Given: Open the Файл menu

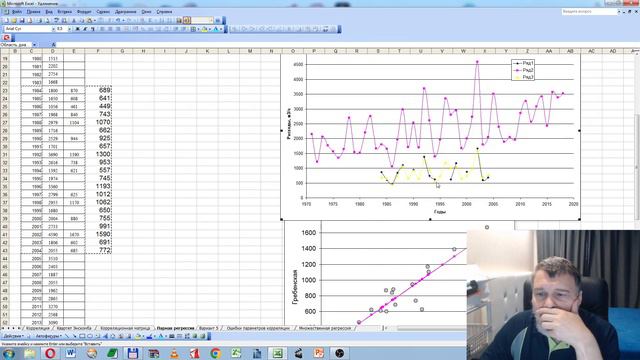Looking at the screenshot, I should pos(17,12).
